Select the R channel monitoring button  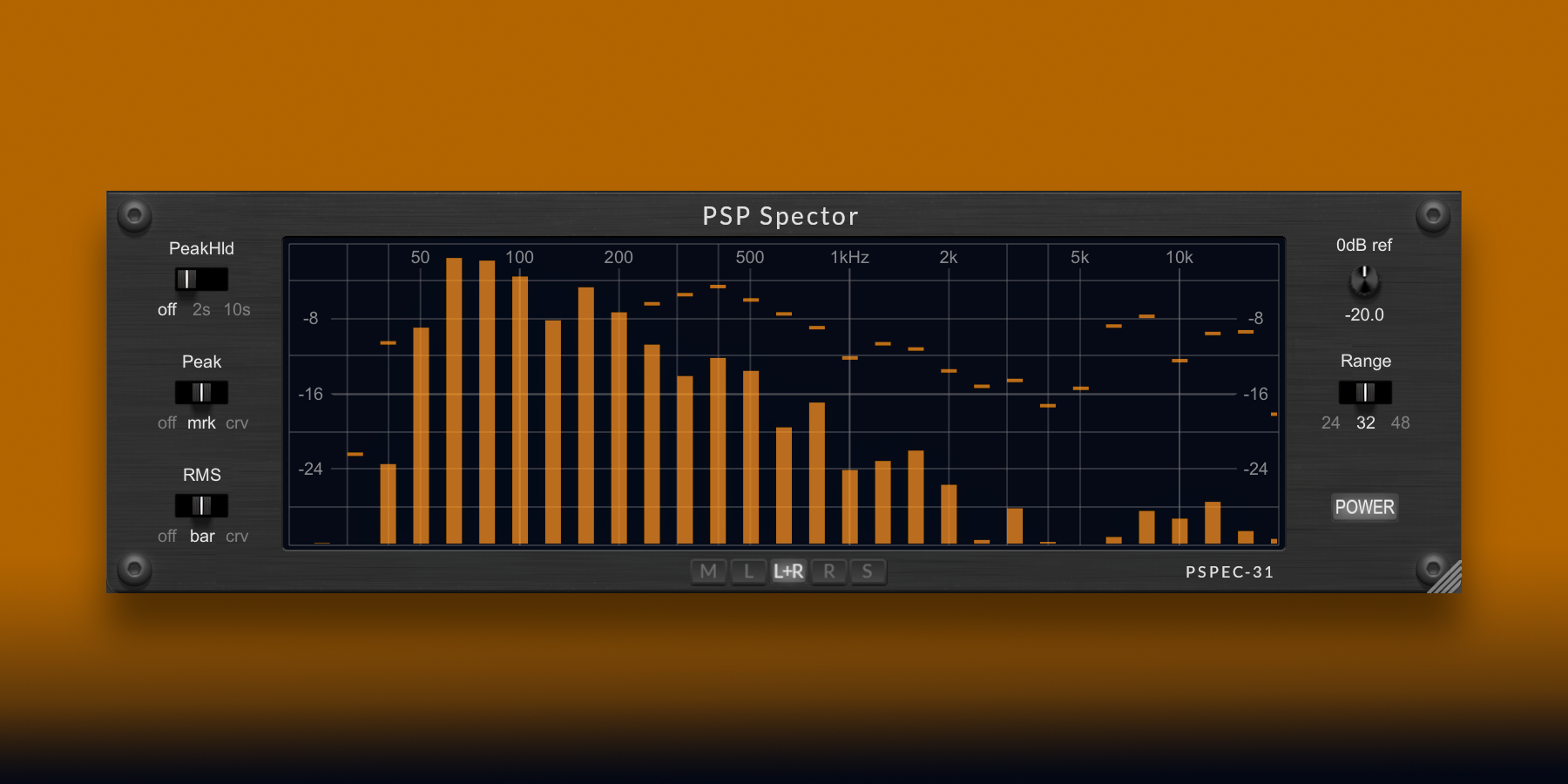(828, 571)
